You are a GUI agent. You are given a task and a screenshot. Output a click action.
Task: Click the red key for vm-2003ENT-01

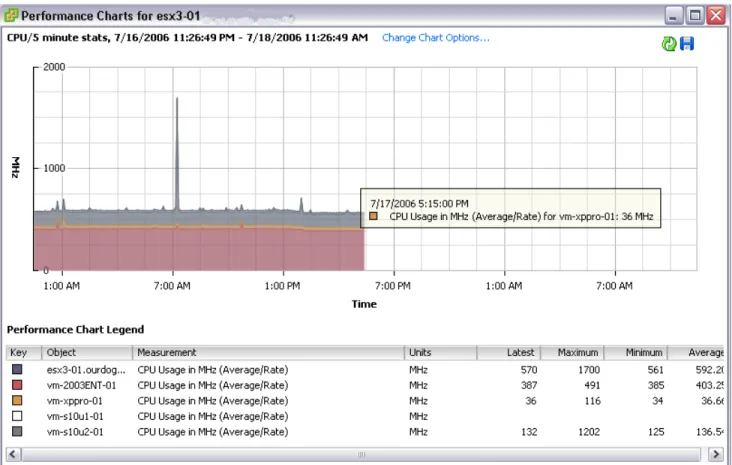click(17, 385)
